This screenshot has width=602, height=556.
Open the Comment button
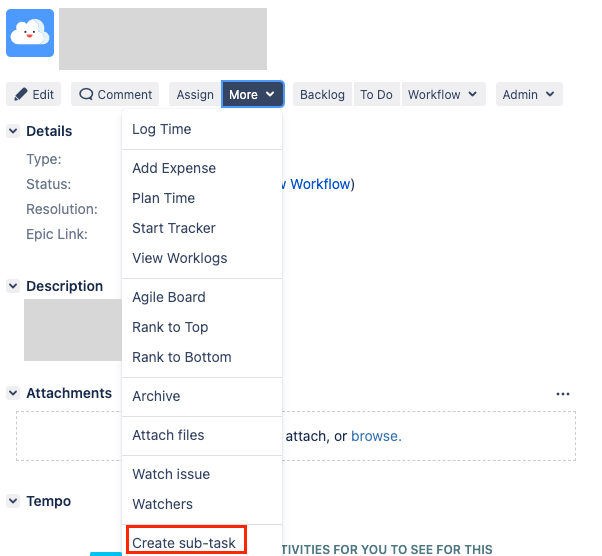point(115,94)
